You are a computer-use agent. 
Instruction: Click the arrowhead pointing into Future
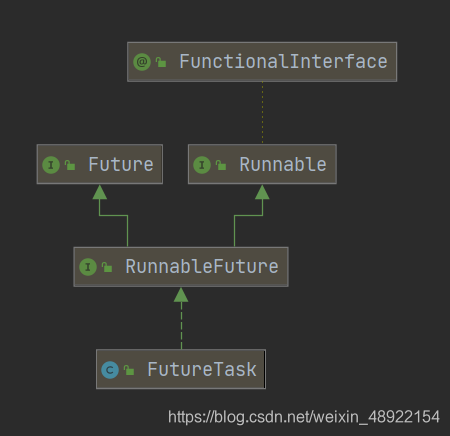click(100, 192)
